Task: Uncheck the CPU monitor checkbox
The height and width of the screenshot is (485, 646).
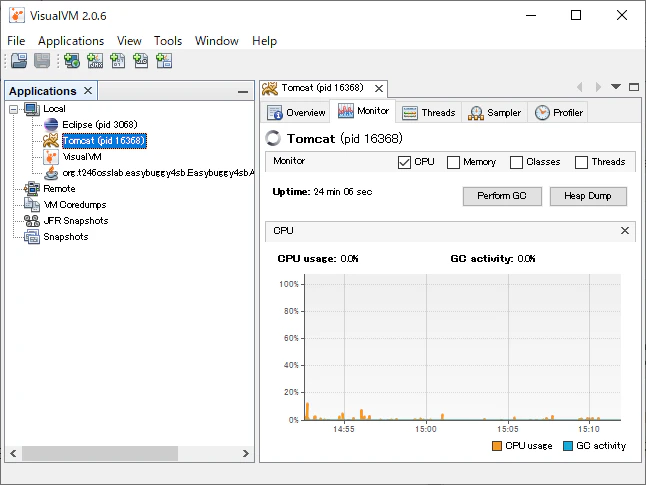Action: 404,162
